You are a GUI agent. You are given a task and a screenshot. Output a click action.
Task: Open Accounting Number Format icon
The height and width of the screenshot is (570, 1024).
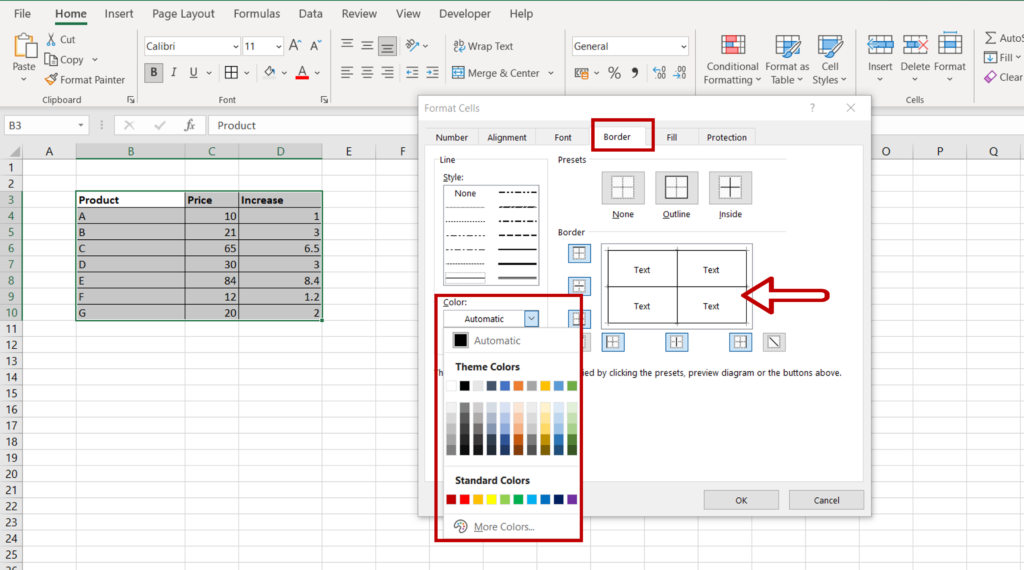tap(581, 73)
